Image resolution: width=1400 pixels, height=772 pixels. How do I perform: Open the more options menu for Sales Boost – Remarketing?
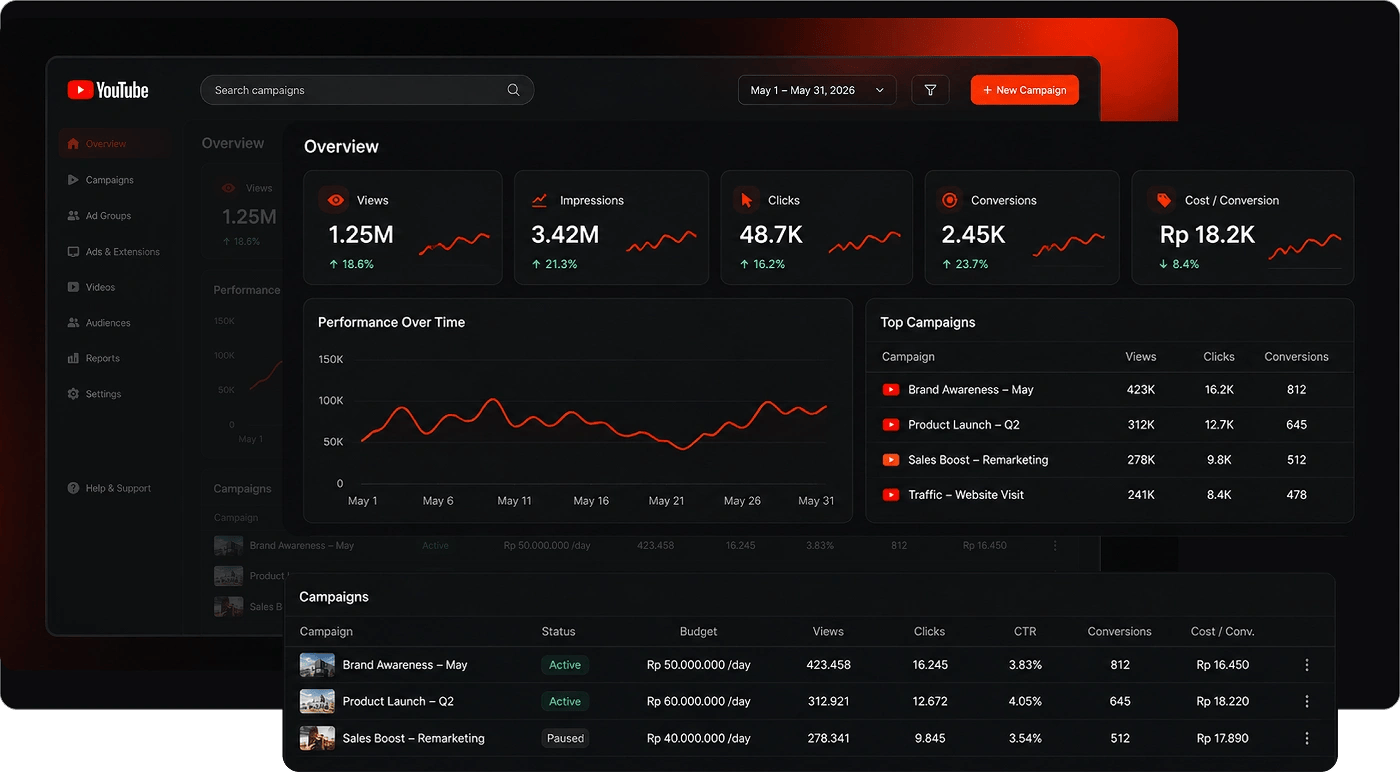point(1307,739)
